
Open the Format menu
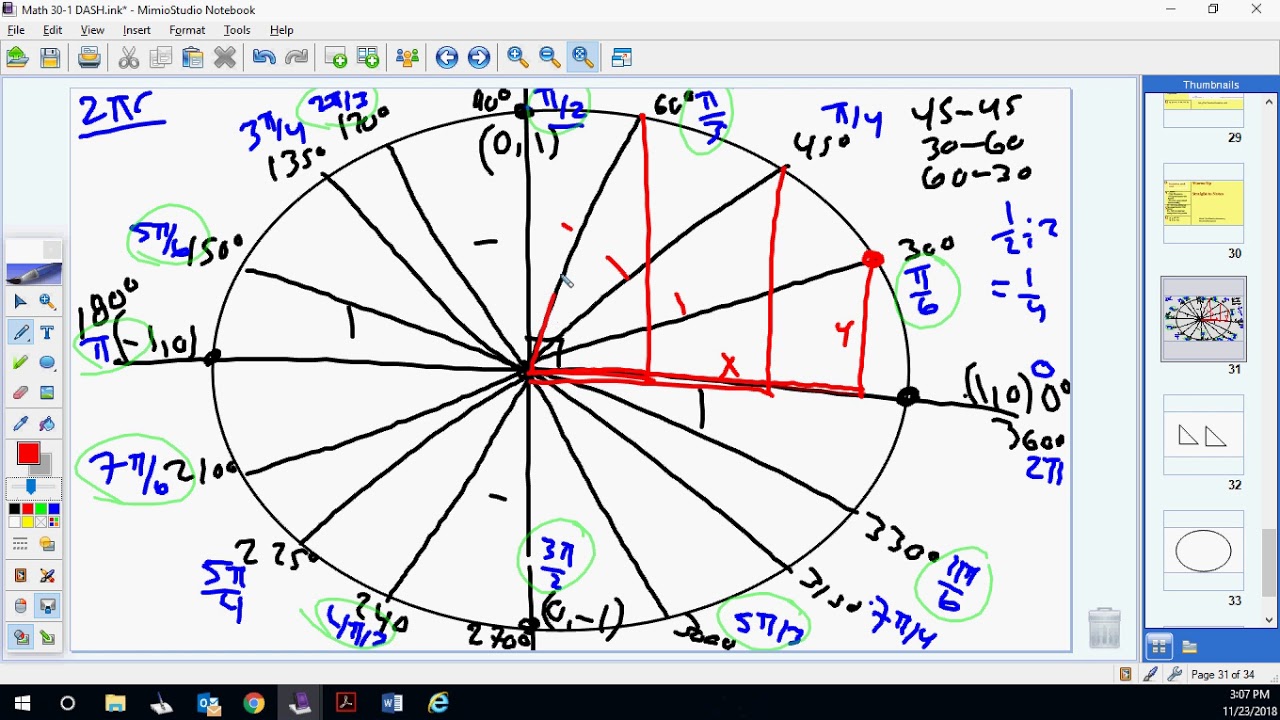click(x=187, y=30)
